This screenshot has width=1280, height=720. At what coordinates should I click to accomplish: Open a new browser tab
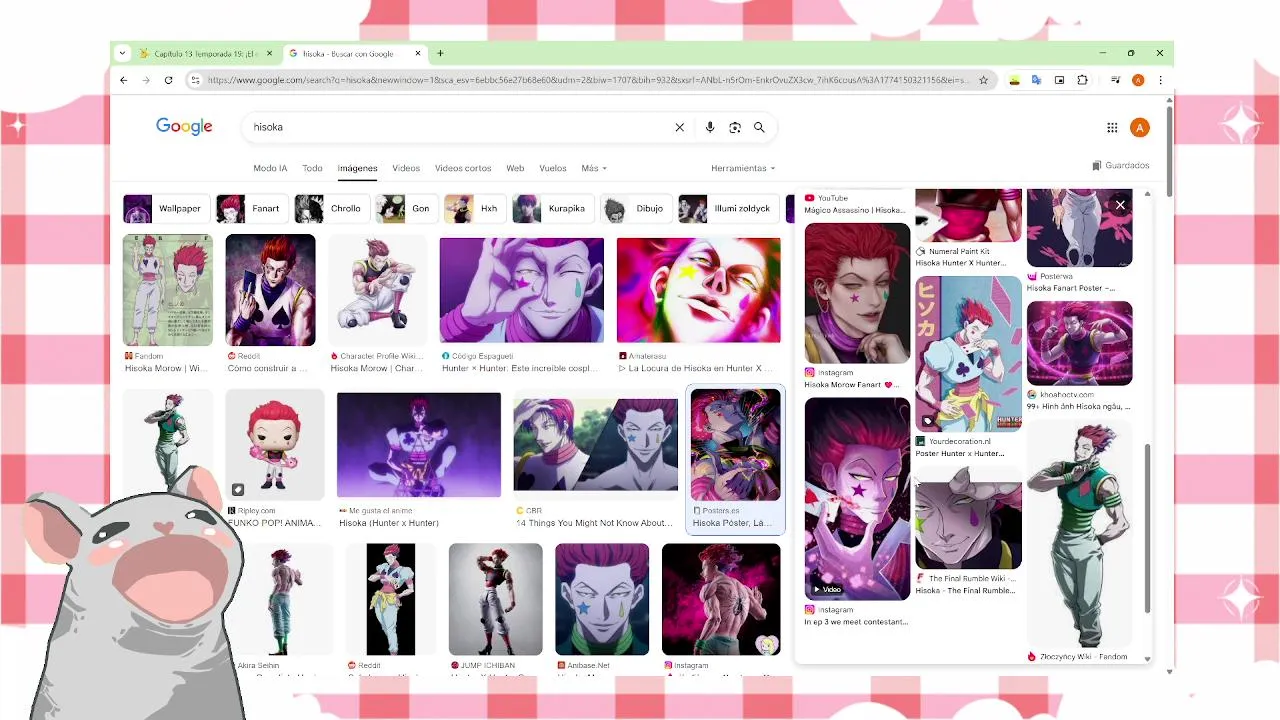pyautogui.click(x=440, y=53)
